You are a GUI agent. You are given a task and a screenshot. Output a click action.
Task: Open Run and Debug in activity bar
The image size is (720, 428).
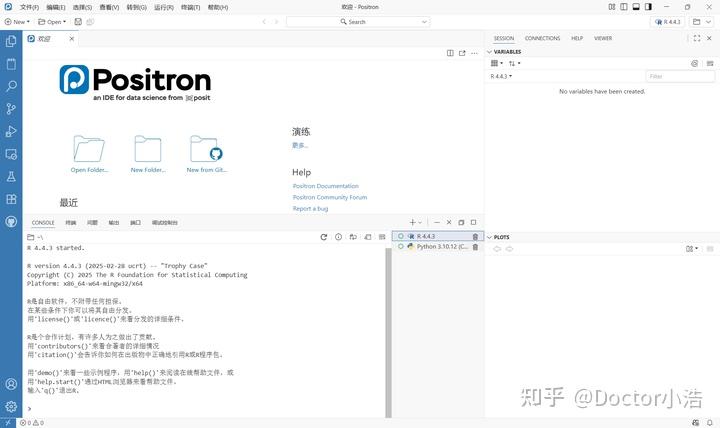(11, 131)
